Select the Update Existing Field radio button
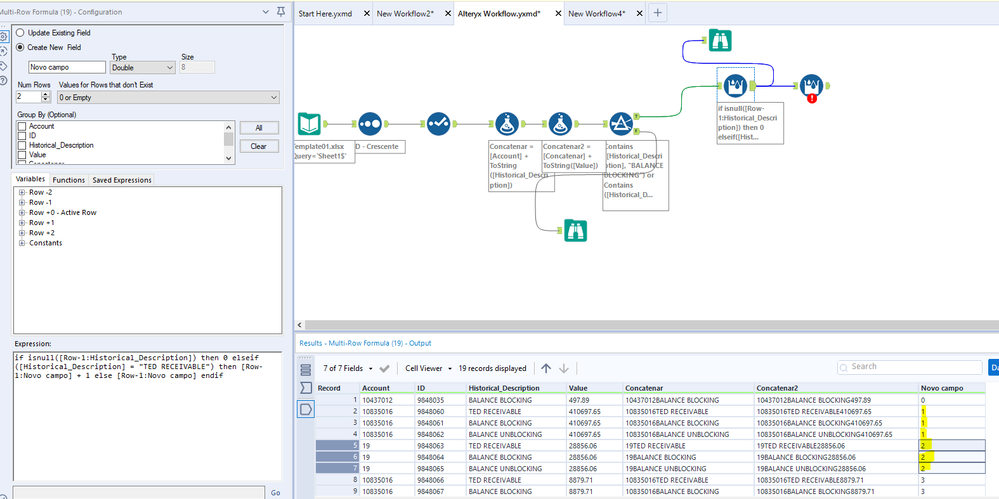 click(21, 32)
